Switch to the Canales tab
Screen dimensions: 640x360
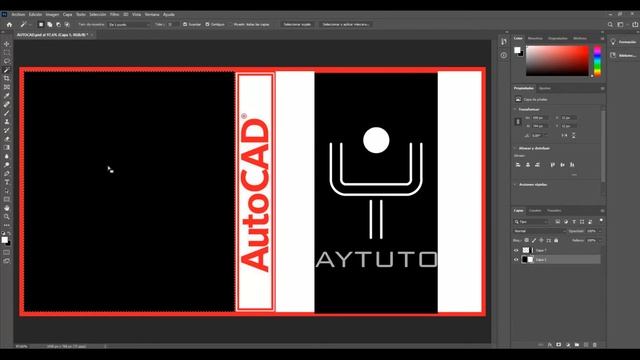pos(535,211)
